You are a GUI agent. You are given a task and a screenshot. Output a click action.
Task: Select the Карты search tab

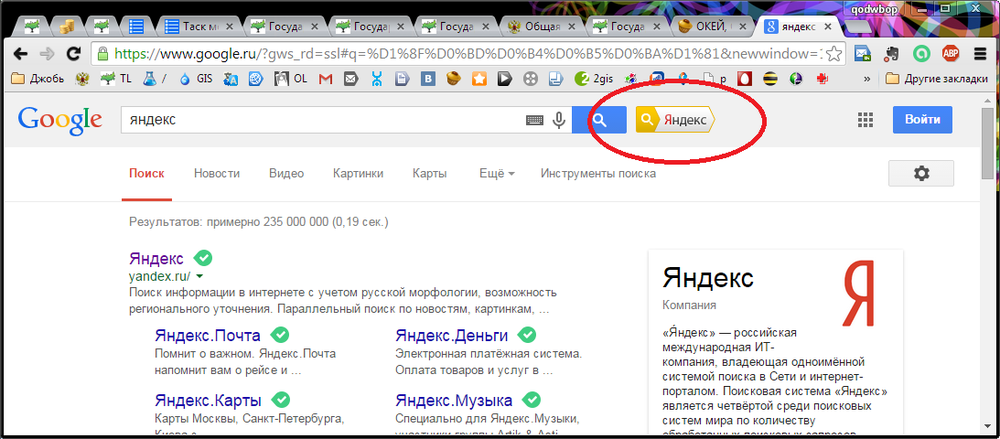[x=430, y=174]
